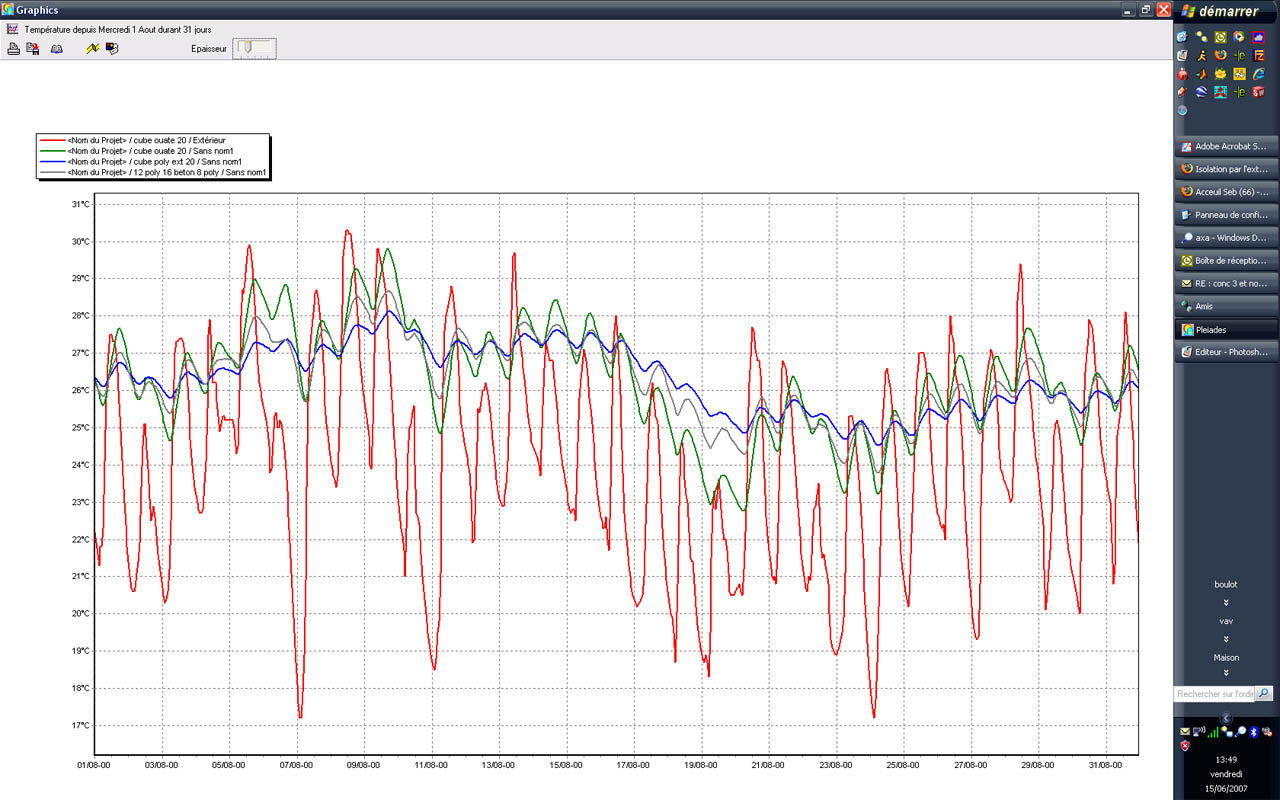Click the export/save document toolbar icon
This screenshot has width=1280, height=800.
(x=33, y=48)
